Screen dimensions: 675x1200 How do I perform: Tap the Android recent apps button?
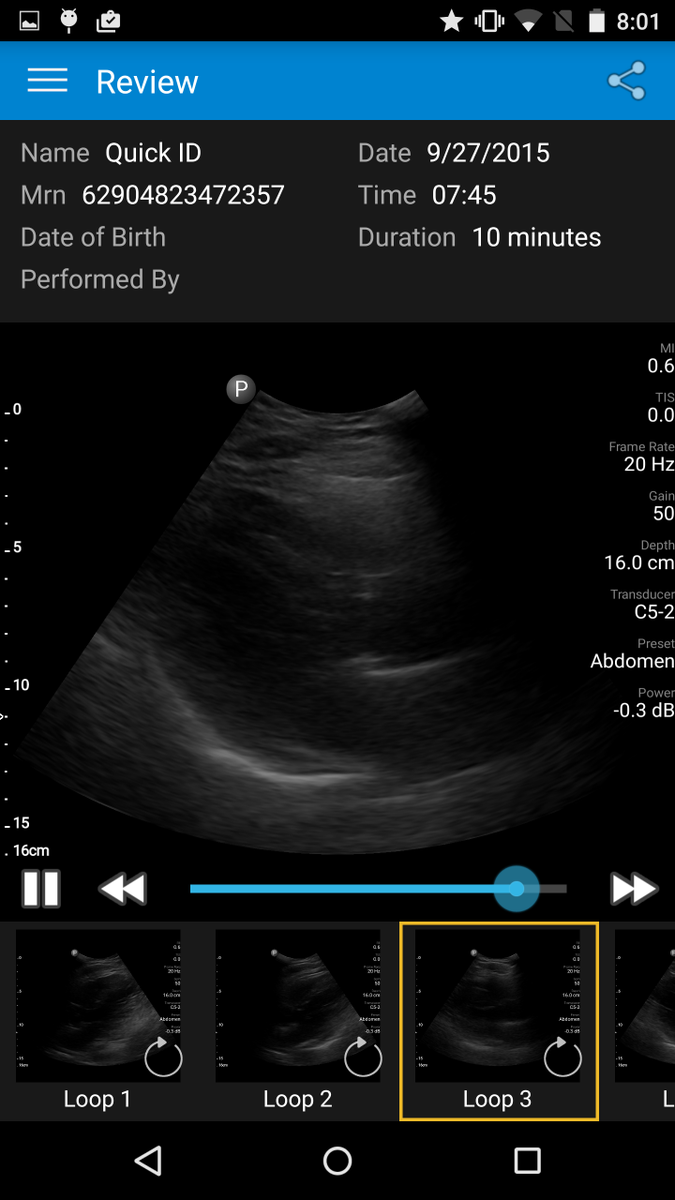point(527,1160)
